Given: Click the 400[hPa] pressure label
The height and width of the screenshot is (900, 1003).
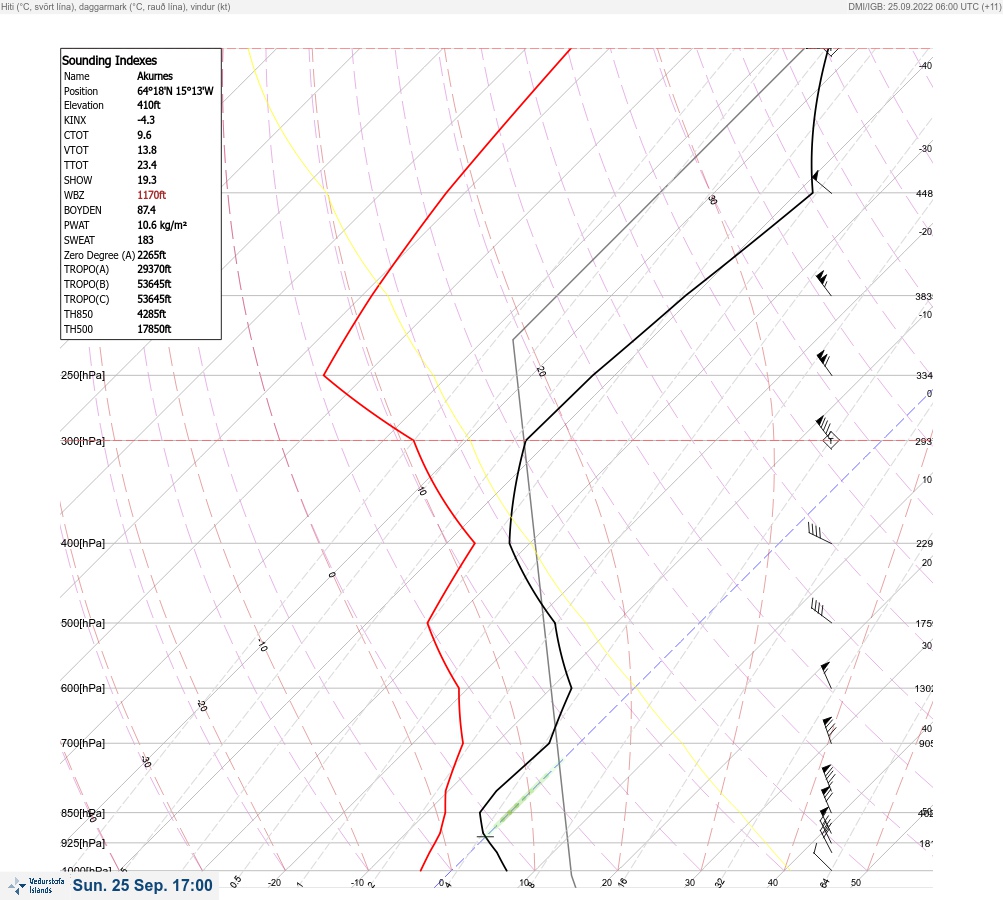Looking at the screenshot, I should tap(83, 543).
